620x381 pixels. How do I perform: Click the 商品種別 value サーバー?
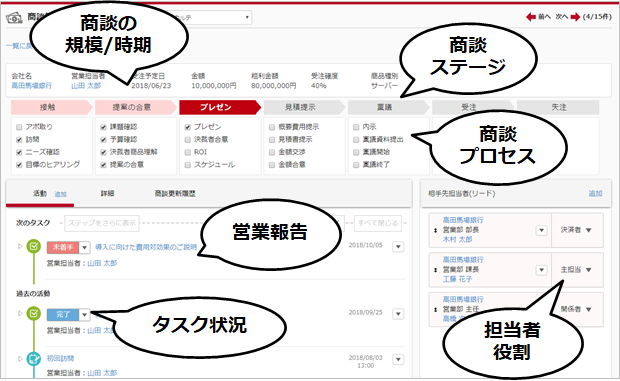384,86
